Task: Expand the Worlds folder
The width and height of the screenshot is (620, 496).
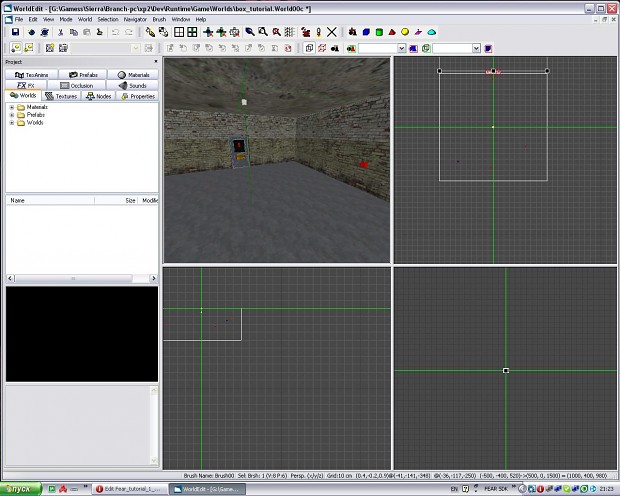Action: coord(12,123)
